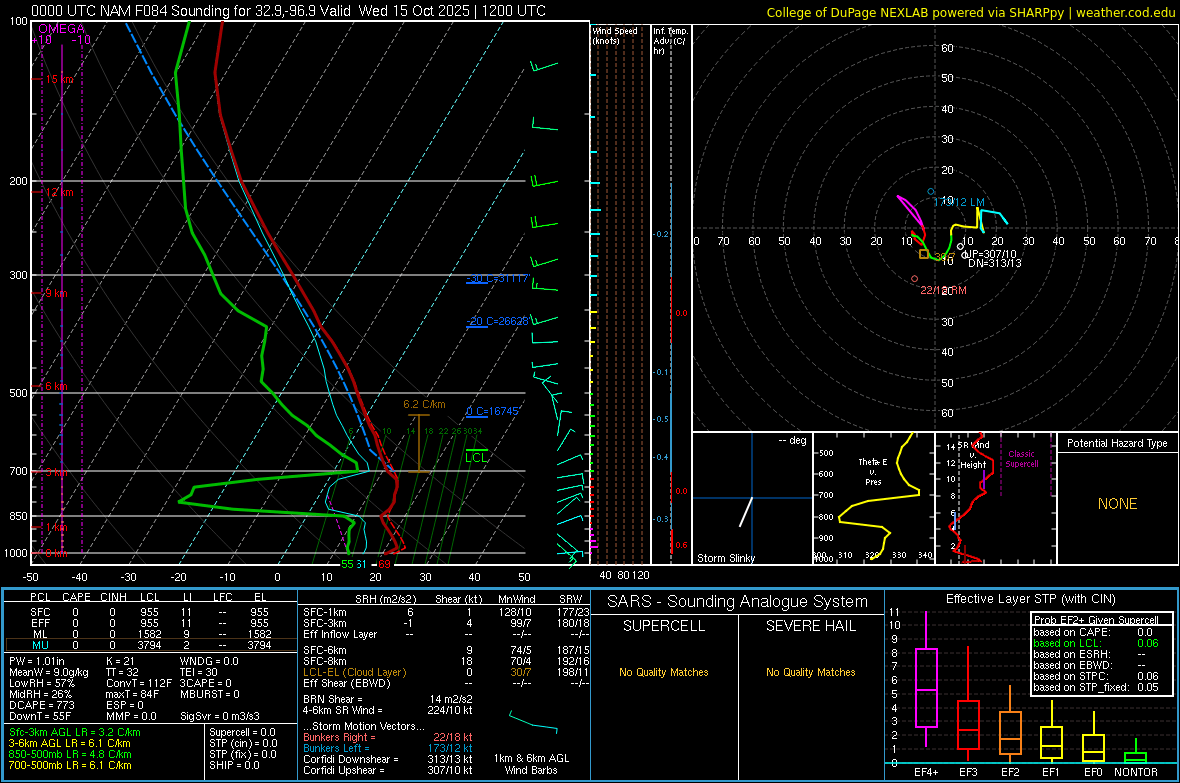Click the SigSvr = 0 m3/s3 value
The height and width of the screenshot is (783, 1180).
(x=220, y=716)
